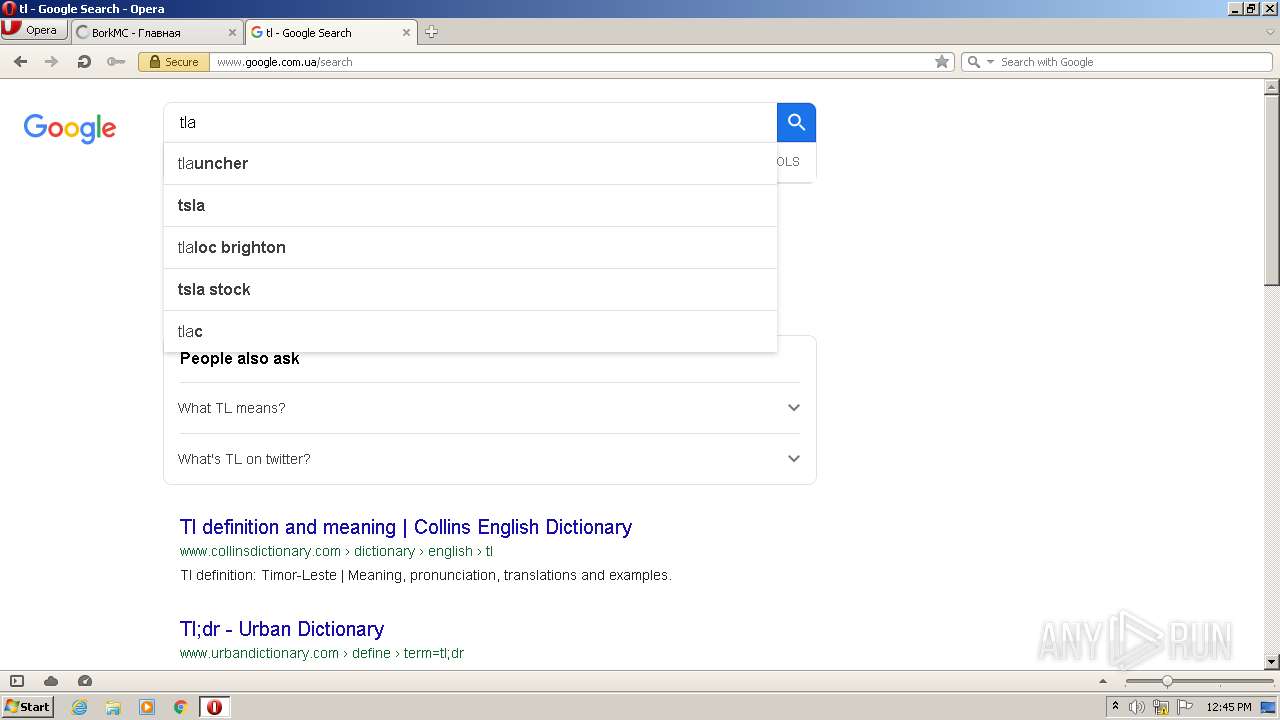Select the tlac suggestion

[470, 331]
